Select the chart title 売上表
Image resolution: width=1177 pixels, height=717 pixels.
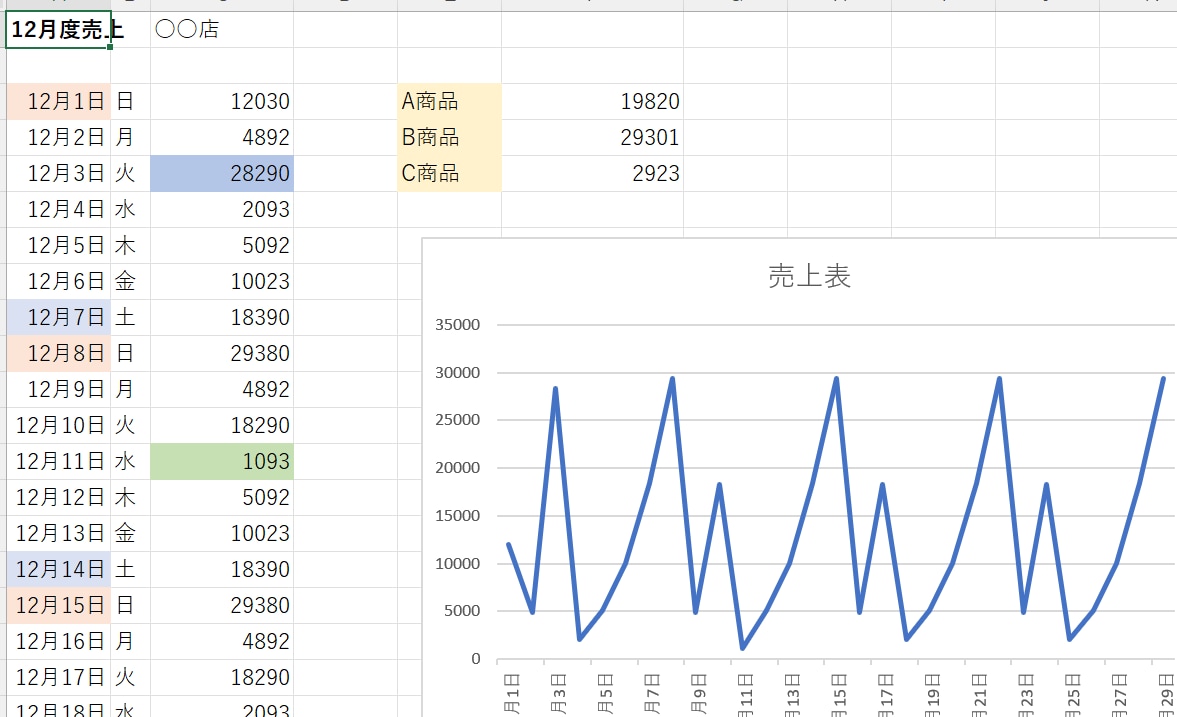click(x=809, y=276)
